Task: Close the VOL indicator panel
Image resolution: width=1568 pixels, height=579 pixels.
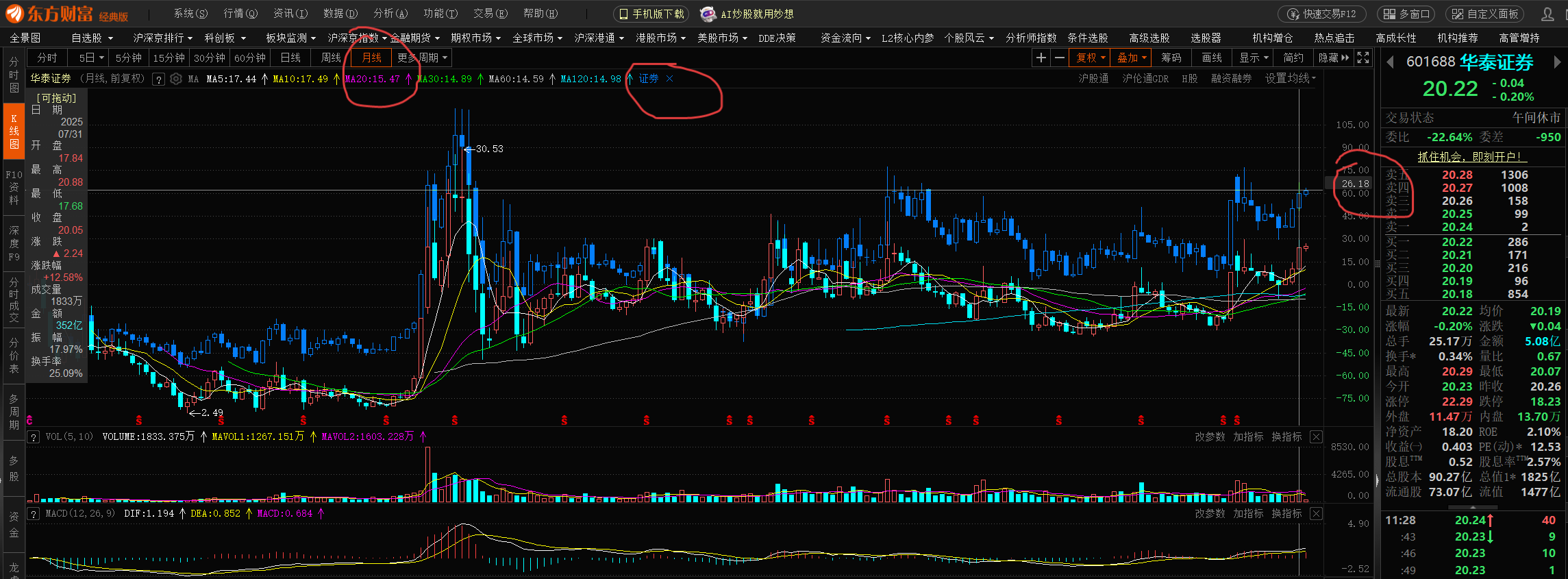Action: pyautogui.click(x=1316, y=436)
